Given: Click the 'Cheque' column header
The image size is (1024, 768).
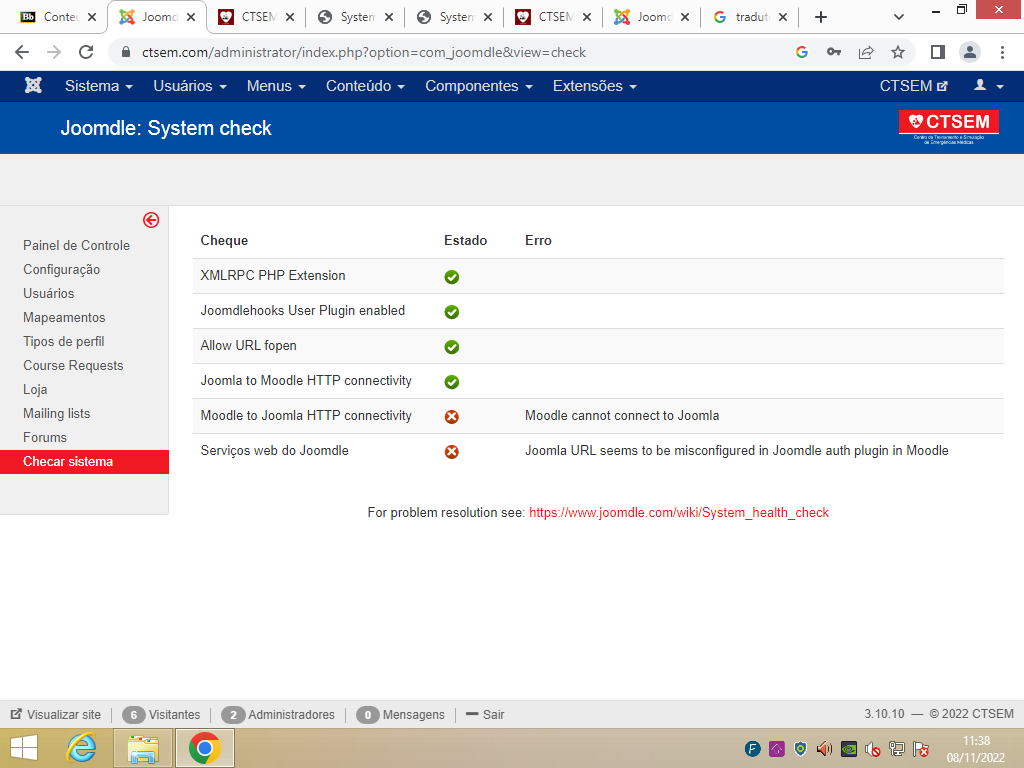Looking at the screenshot, I should (224, 240).
